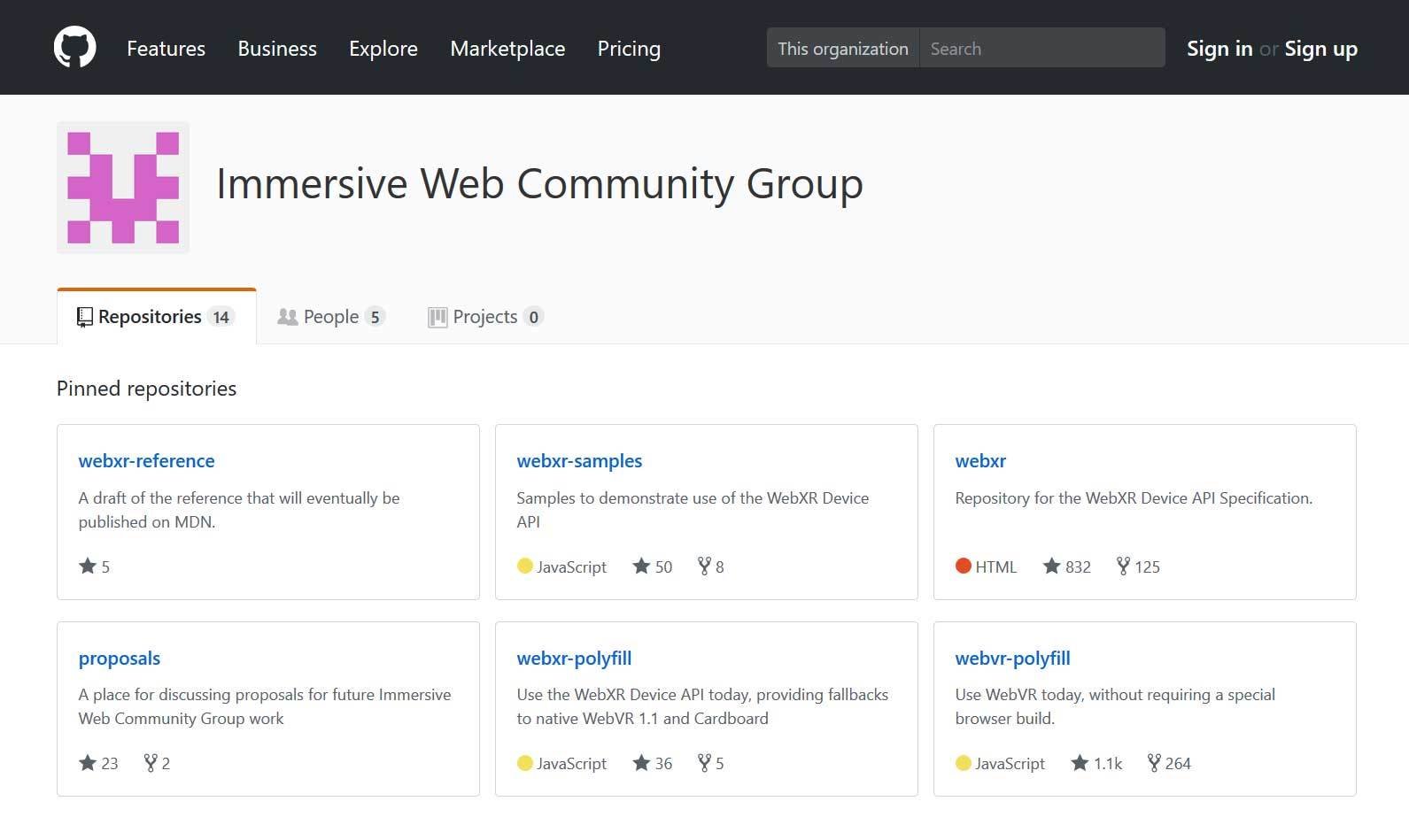Click the star icon on proposals card
The image size is (1409, 840).
(88, 762)
